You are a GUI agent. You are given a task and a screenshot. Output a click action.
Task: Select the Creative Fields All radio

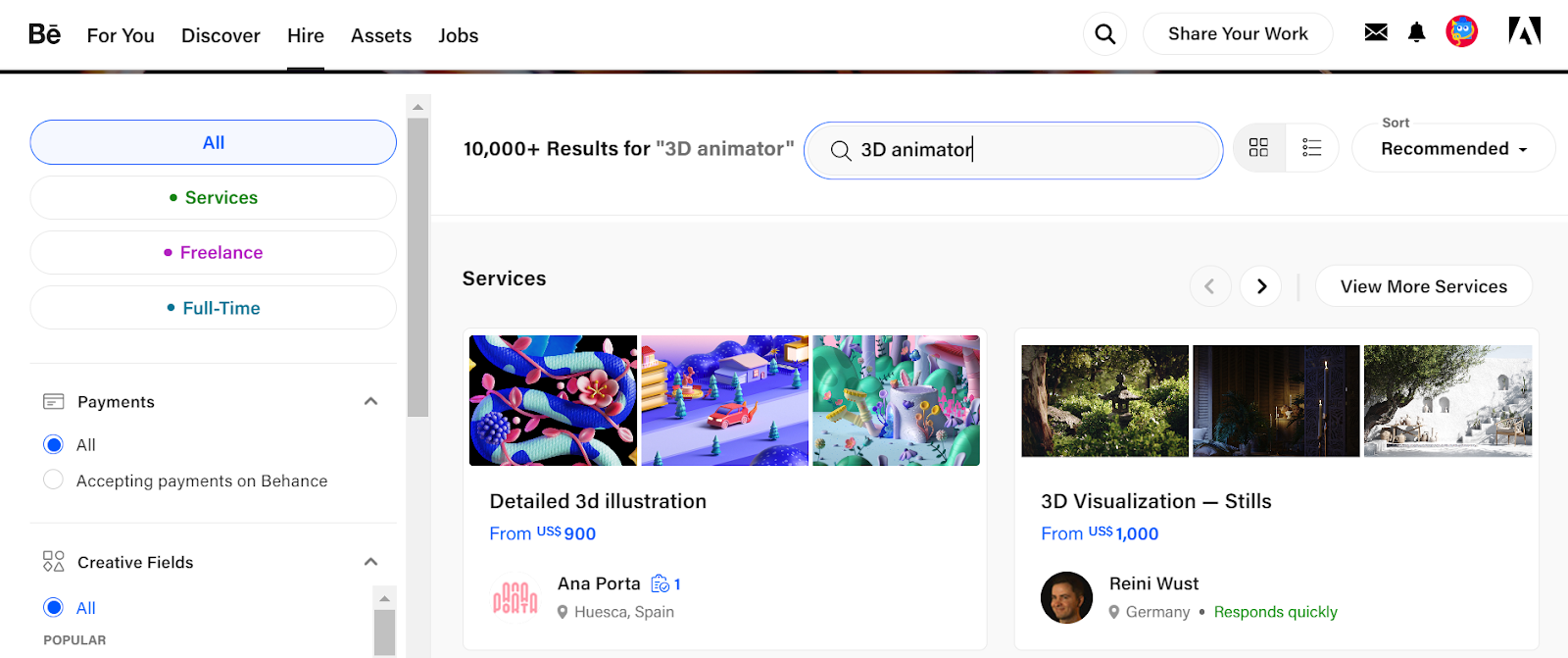pos(54,608)
